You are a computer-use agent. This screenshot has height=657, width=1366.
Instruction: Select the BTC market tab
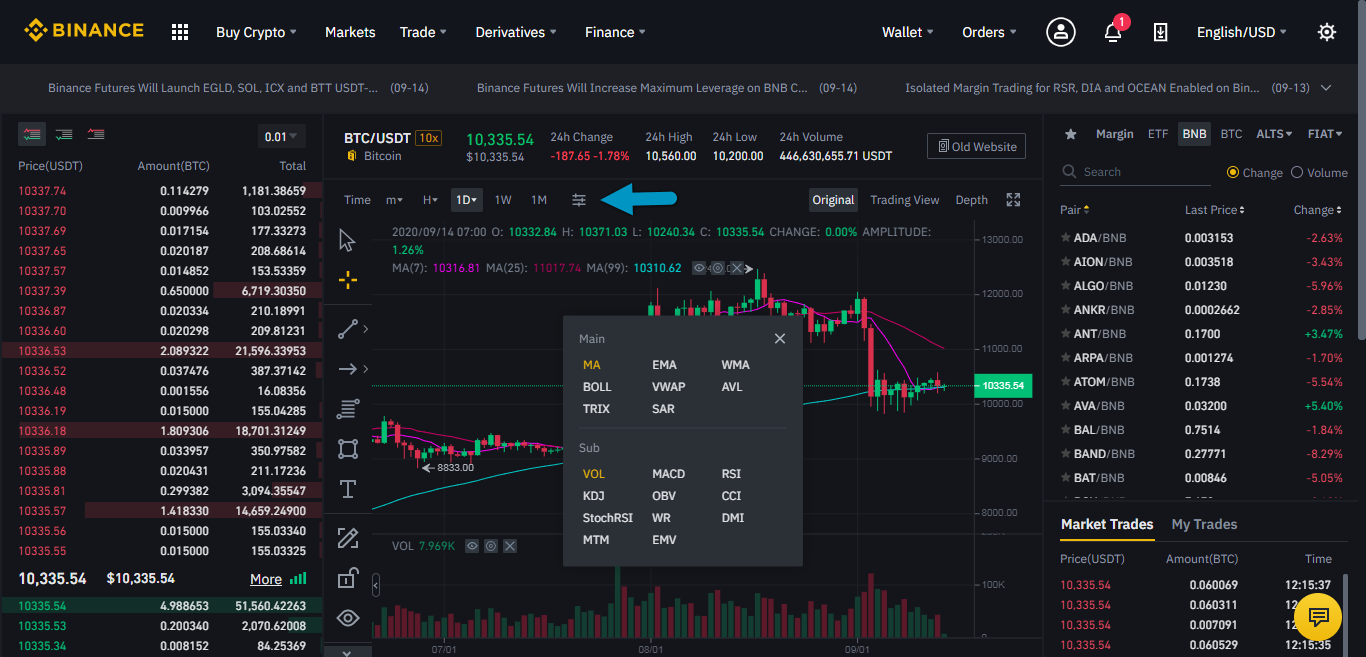[x=1231, y=134]
